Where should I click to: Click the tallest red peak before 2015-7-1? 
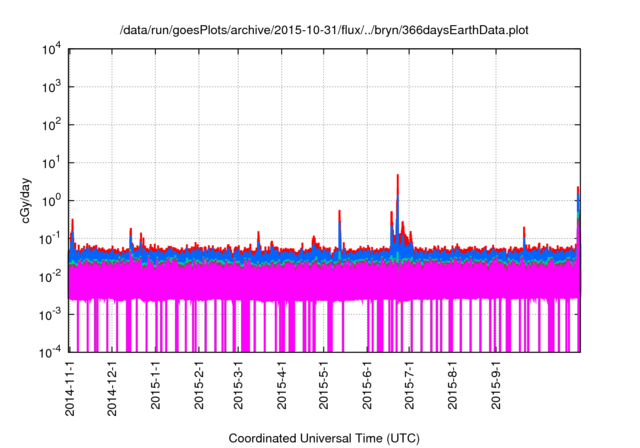click(x=398, y=178)
